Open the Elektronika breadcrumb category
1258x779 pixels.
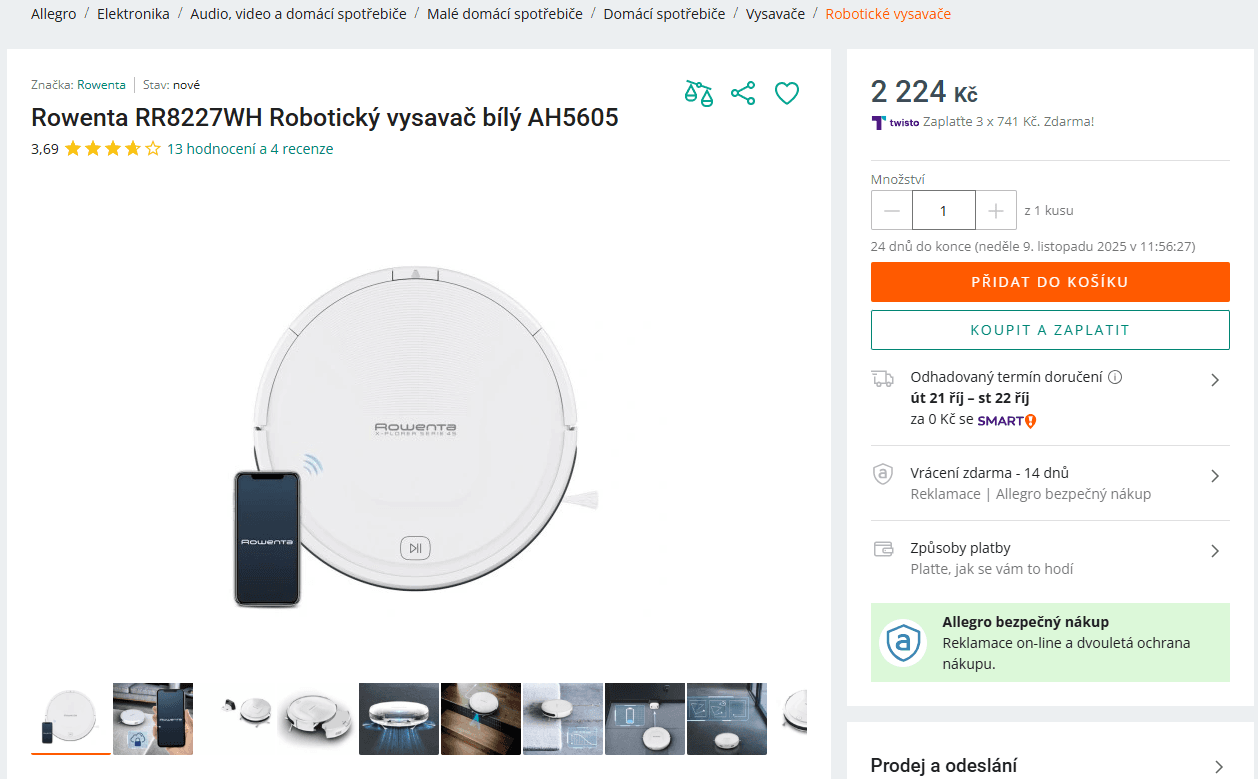[x=133, y=14]
